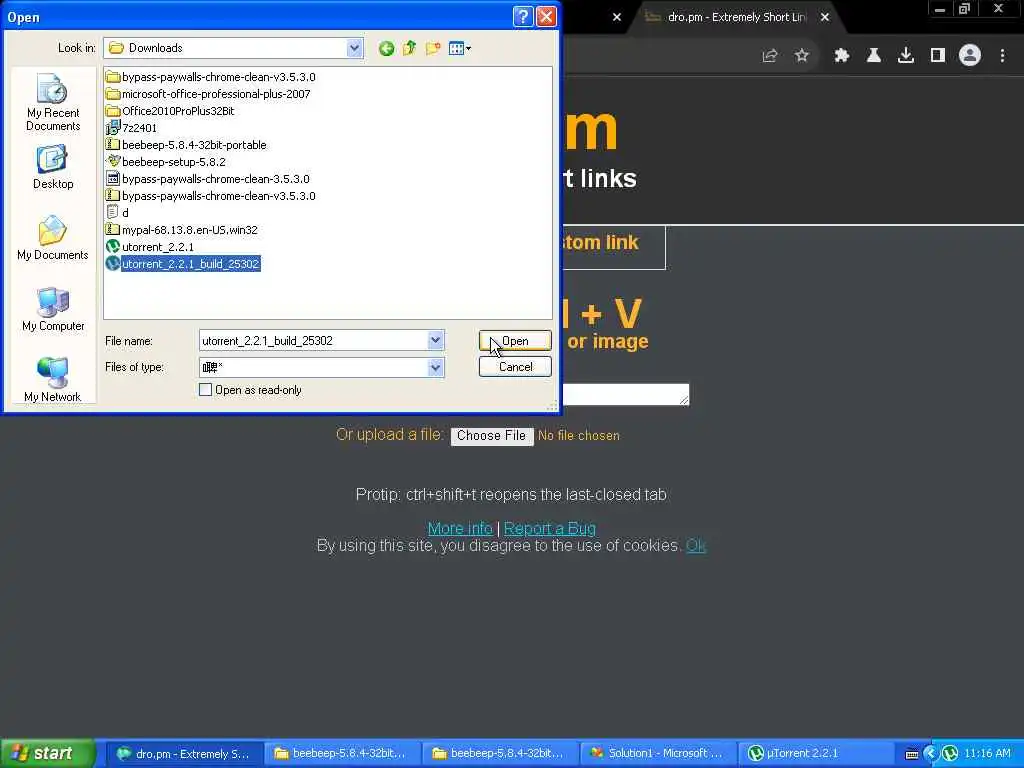Create a new folder icon

click(432, 48)
